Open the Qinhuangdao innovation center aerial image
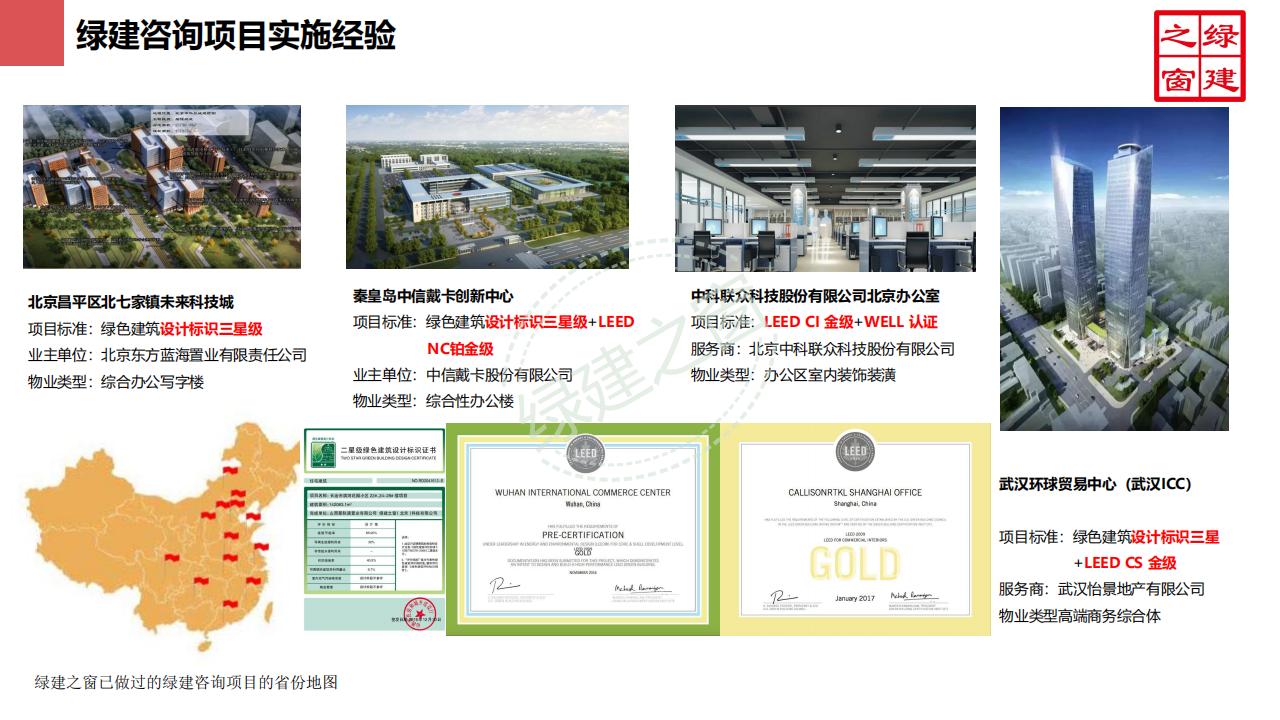The image size is (1280, 720). [487, 186]
